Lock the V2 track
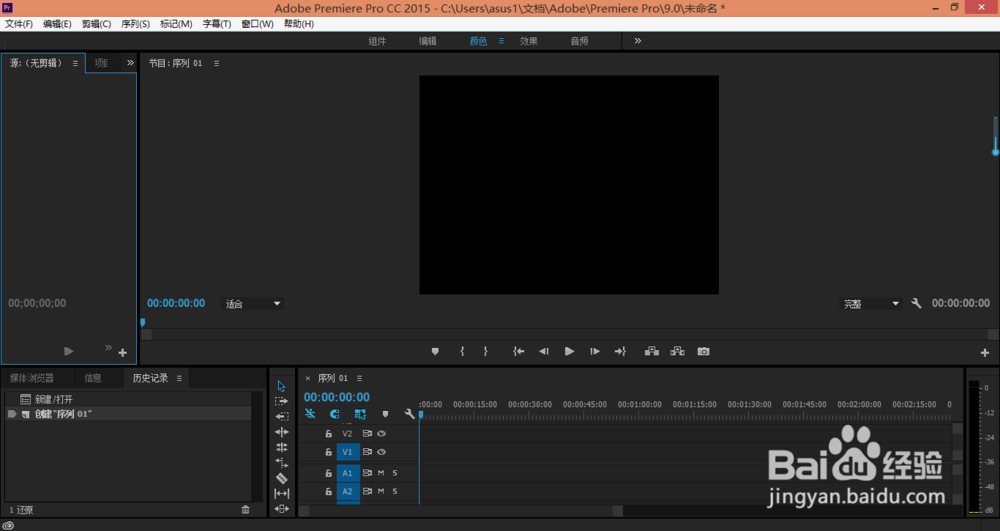The width and height of the screenshot is (1000, 531). [328, 433]
